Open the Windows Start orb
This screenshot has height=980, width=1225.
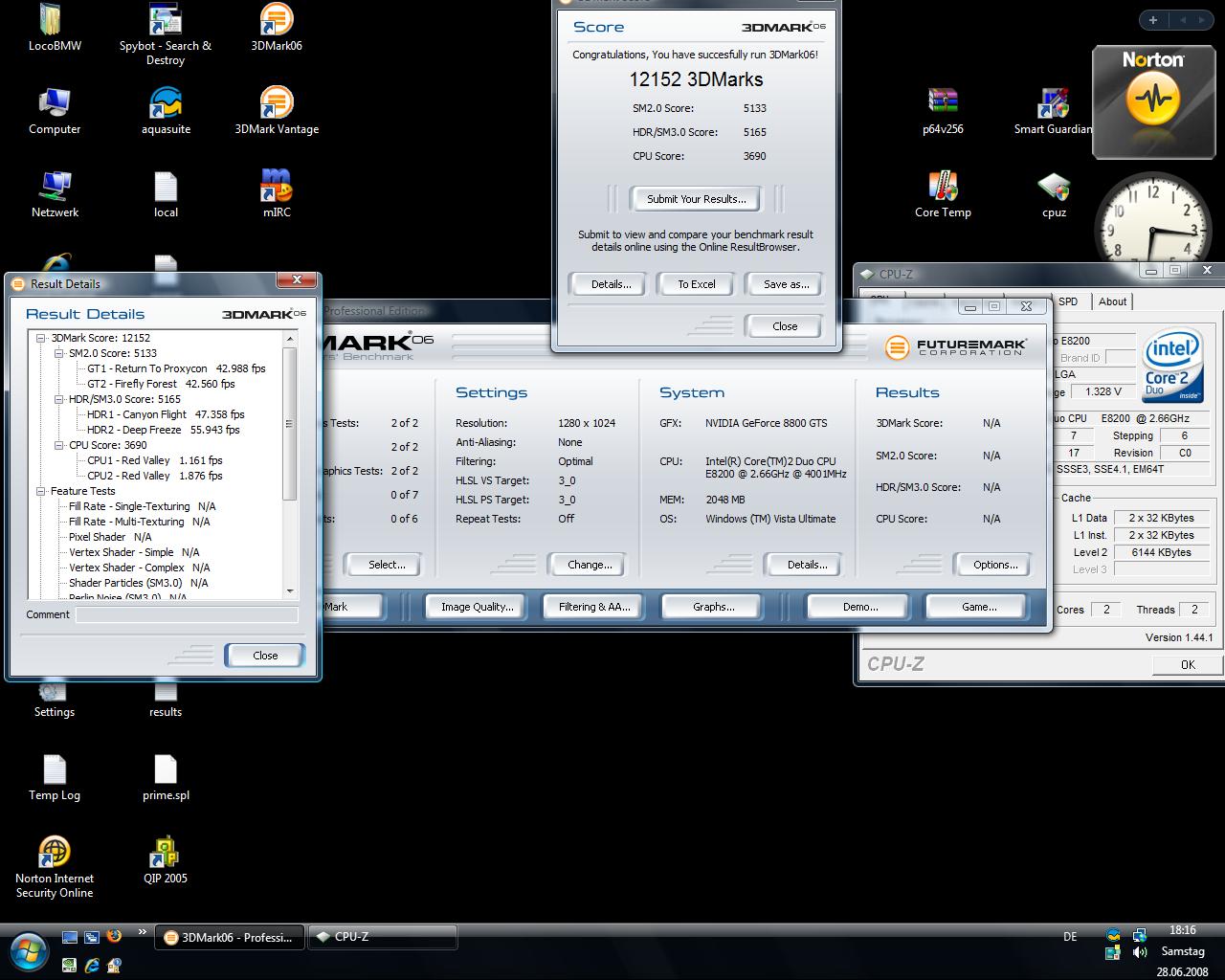tap(29, 951)
